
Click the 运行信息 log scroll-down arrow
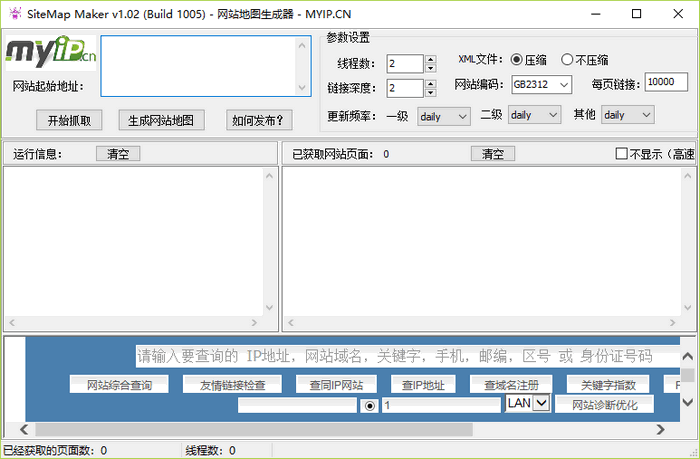pyautogui.click(x=269, y=308)
